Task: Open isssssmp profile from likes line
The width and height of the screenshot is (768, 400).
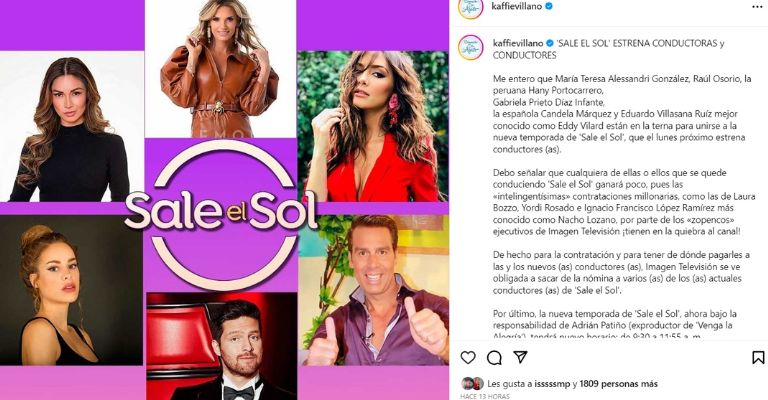Action: [552, 384]
